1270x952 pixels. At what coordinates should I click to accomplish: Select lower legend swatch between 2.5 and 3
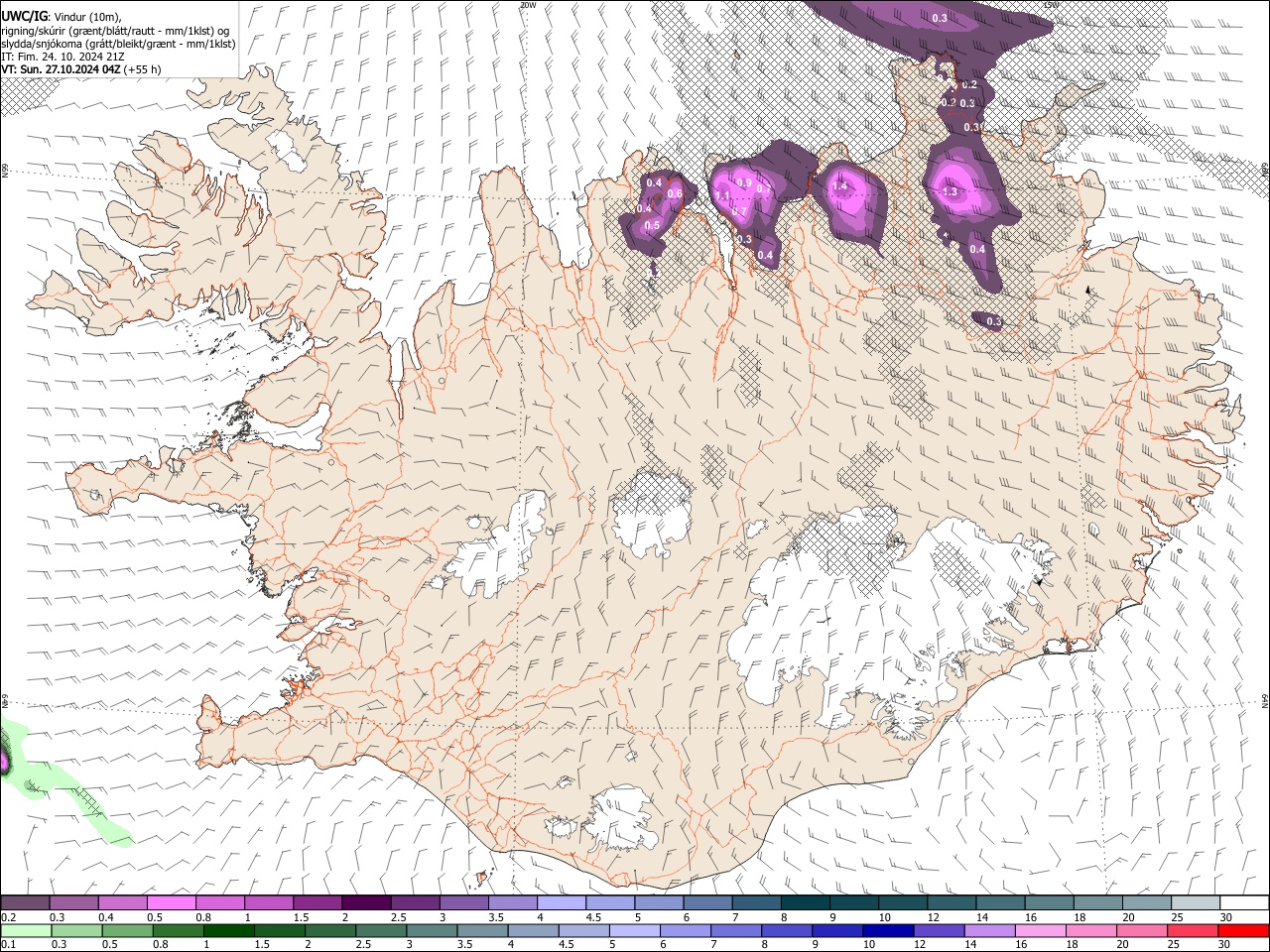coord(382,930)
